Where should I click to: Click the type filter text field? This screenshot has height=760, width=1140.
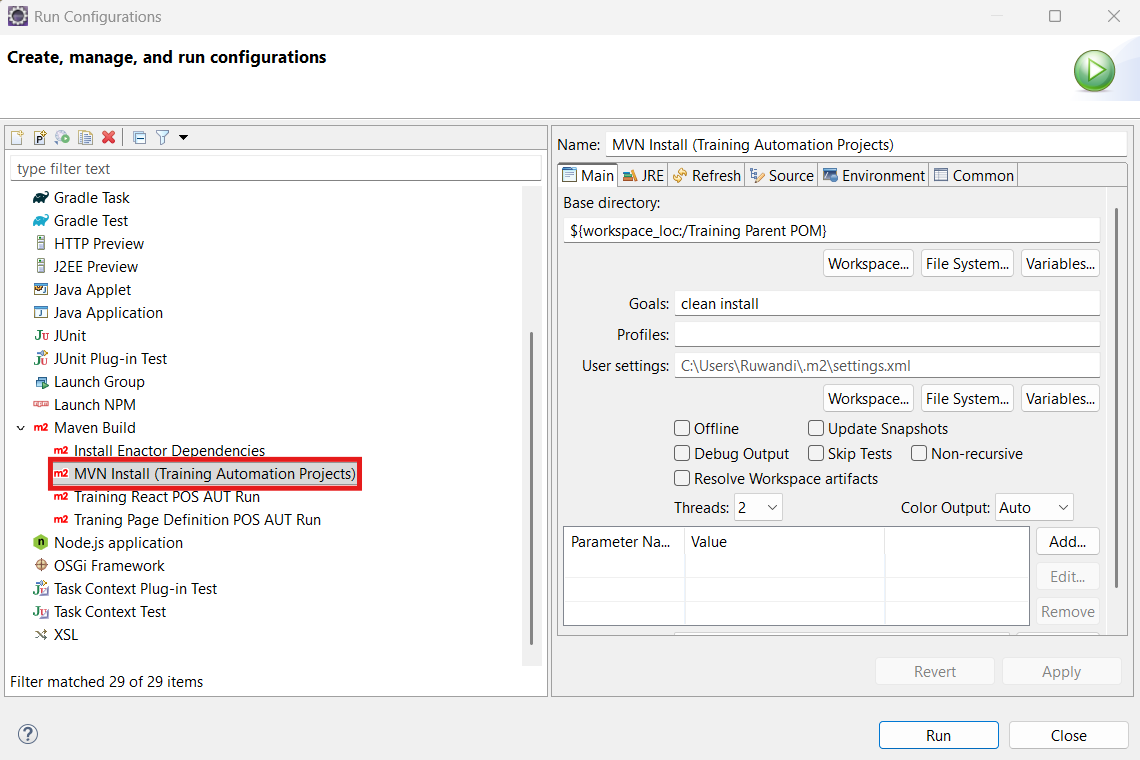tap(276, 169)
